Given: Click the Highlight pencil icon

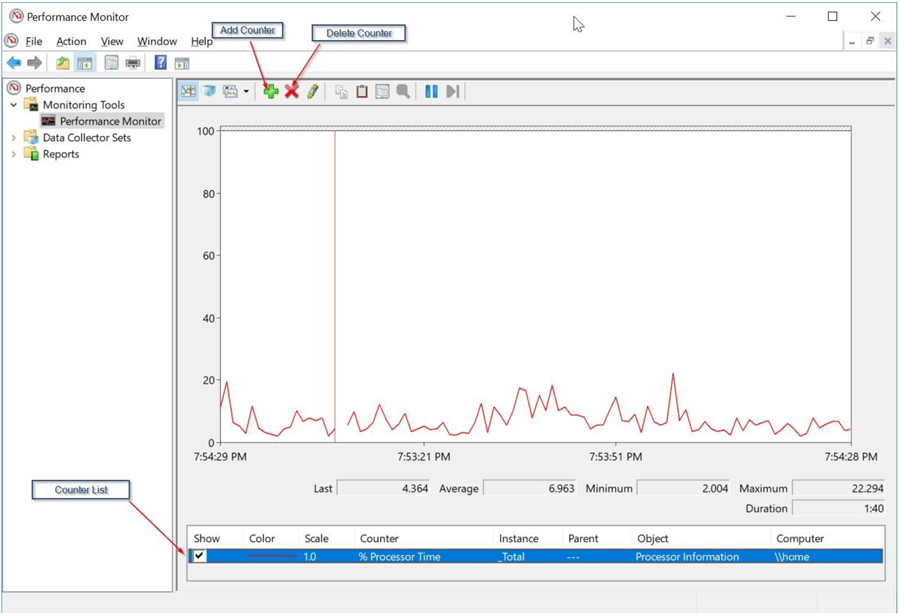Looking at the screenshot, I should coord(313,91).
